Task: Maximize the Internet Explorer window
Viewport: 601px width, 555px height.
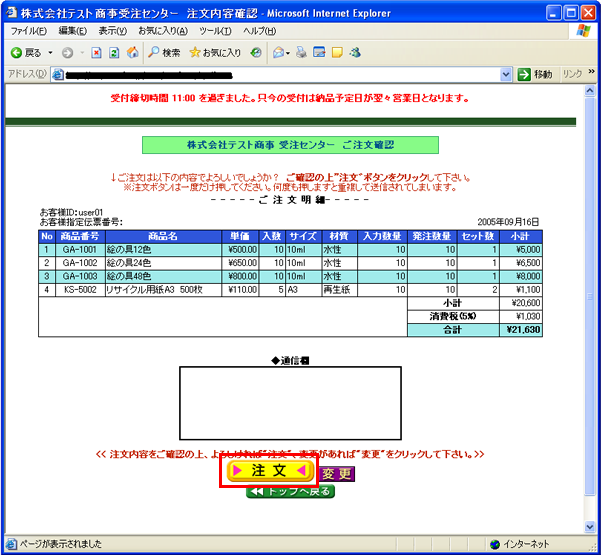Action: tap(570, 13)
